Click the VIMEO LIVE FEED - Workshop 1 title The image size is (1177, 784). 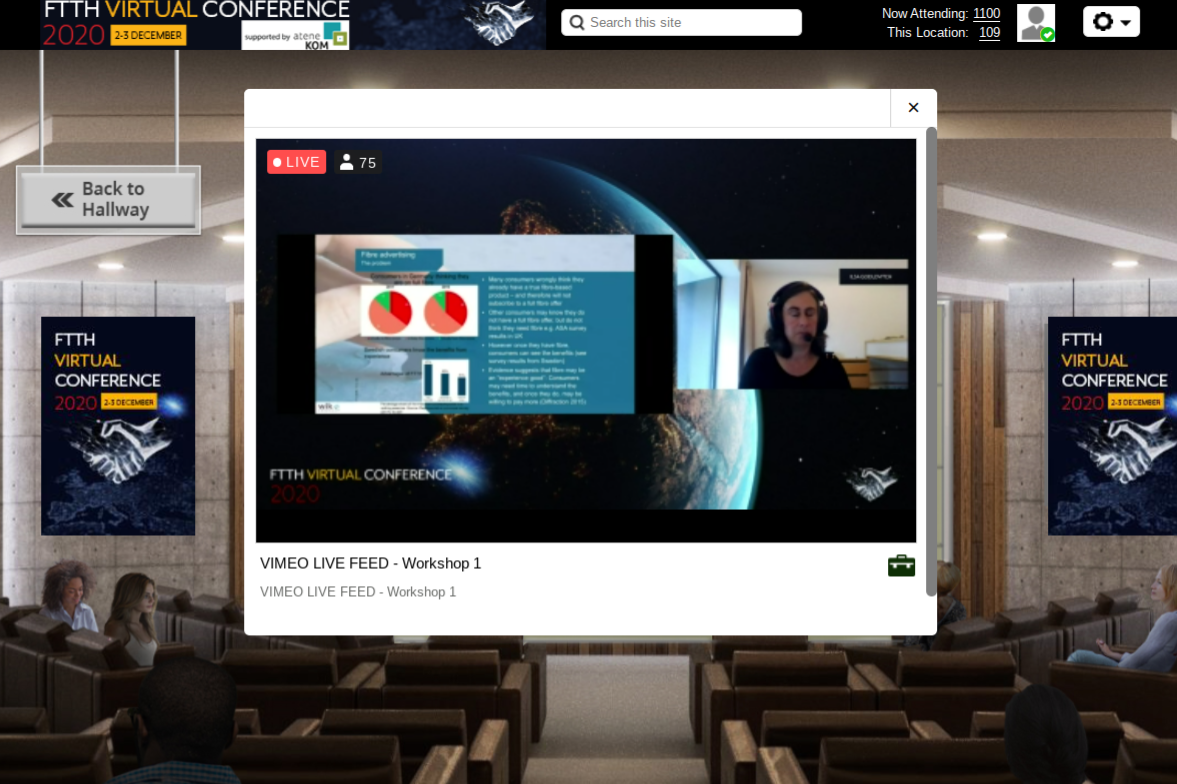coord(370,563)
